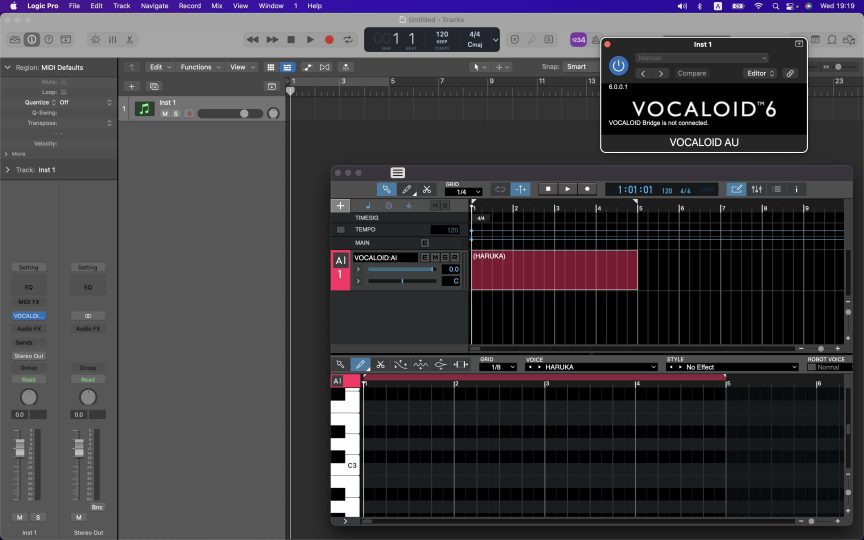Toggle the Flex button in tracks area

click(x=325, y=67)
